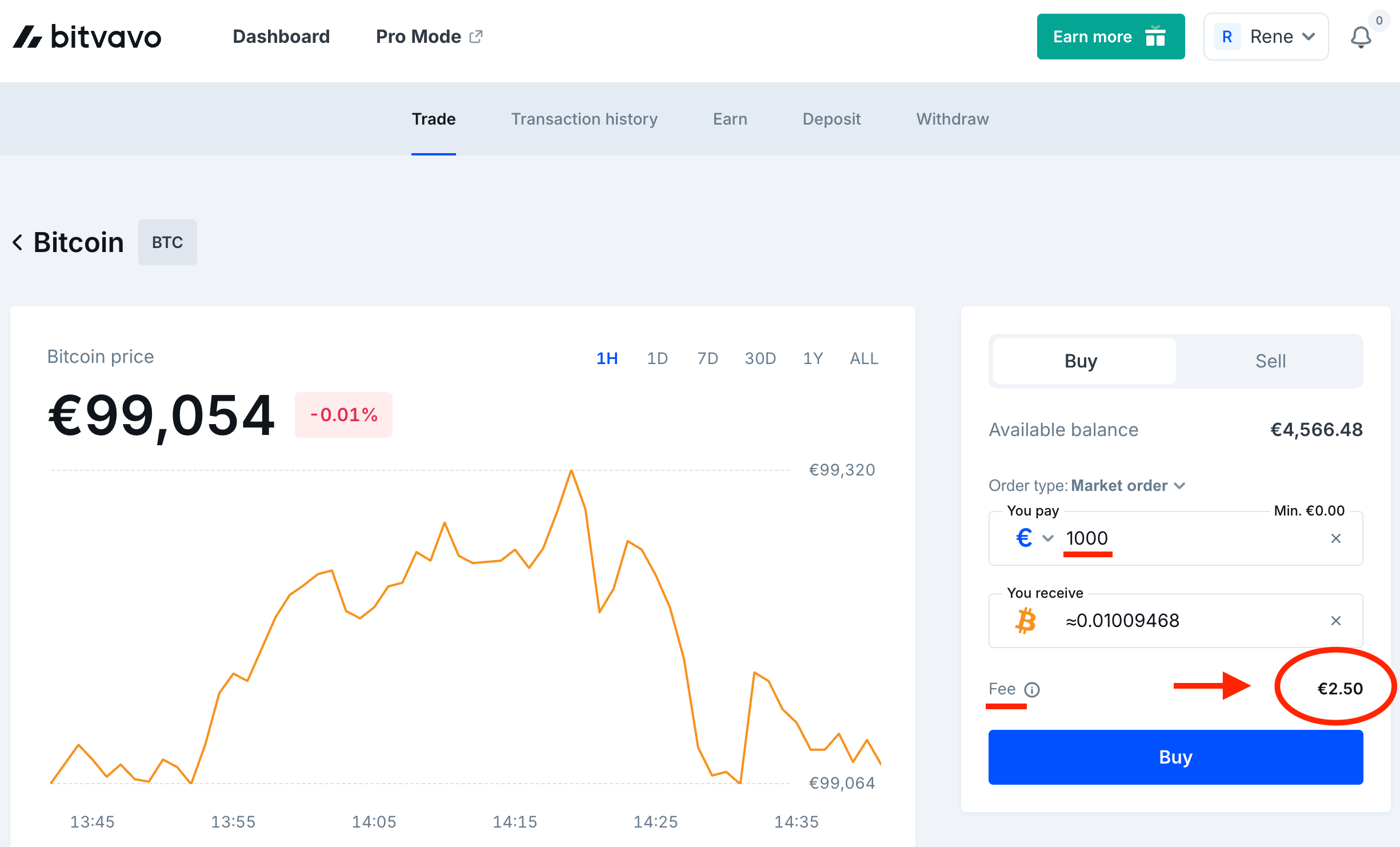This screenshot has height=847, width=1400.
Task: Click the Bitcoin icon in You receive
Action: [1026, 621]
